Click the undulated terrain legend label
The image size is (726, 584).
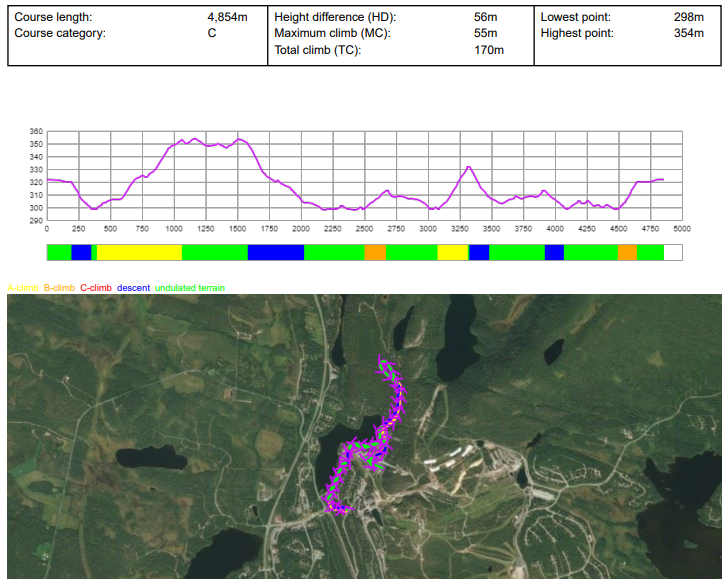[190, 288]
